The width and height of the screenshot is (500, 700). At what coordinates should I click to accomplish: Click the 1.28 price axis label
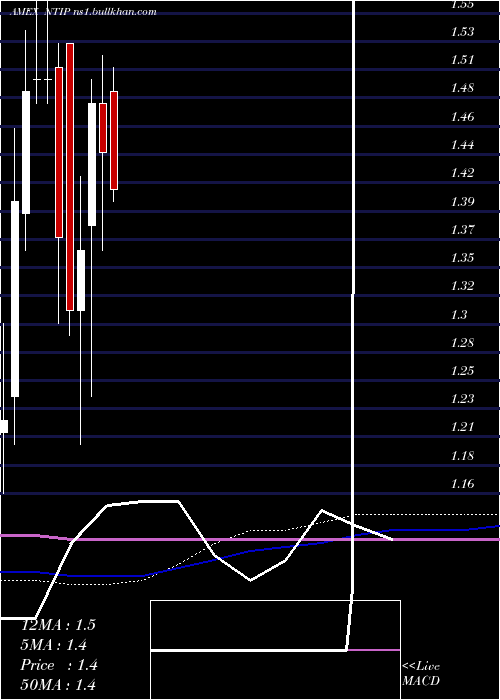click(462, 343)
